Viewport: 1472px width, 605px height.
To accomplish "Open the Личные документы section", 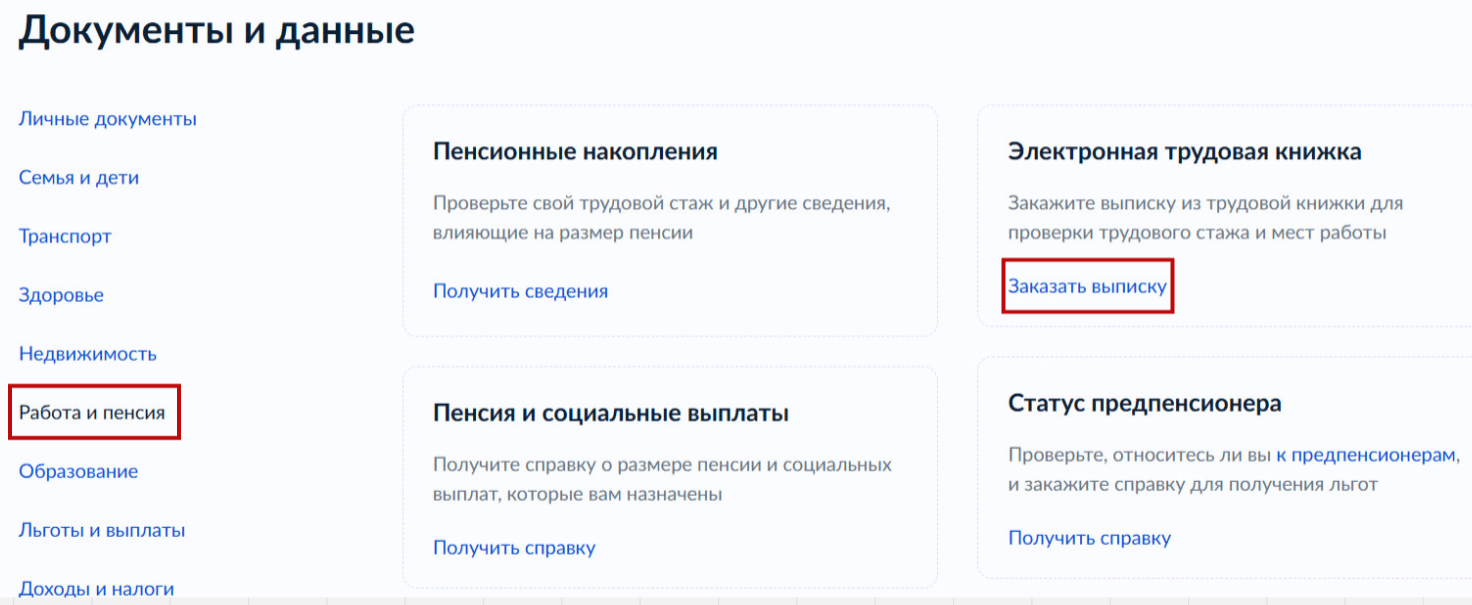I will (x=106, y=118).
